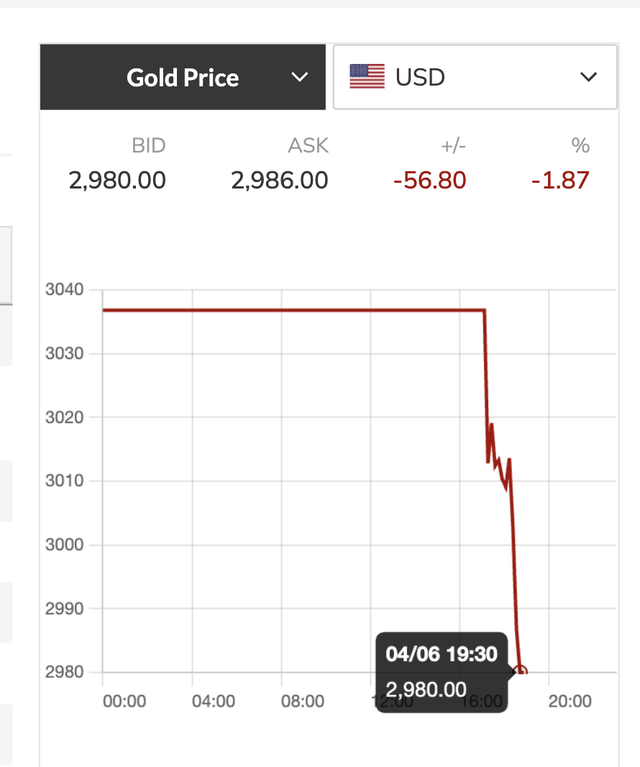Click the 3040 y-axis label
This screenshot has height=767, width=640.
(x=65, y=290)
